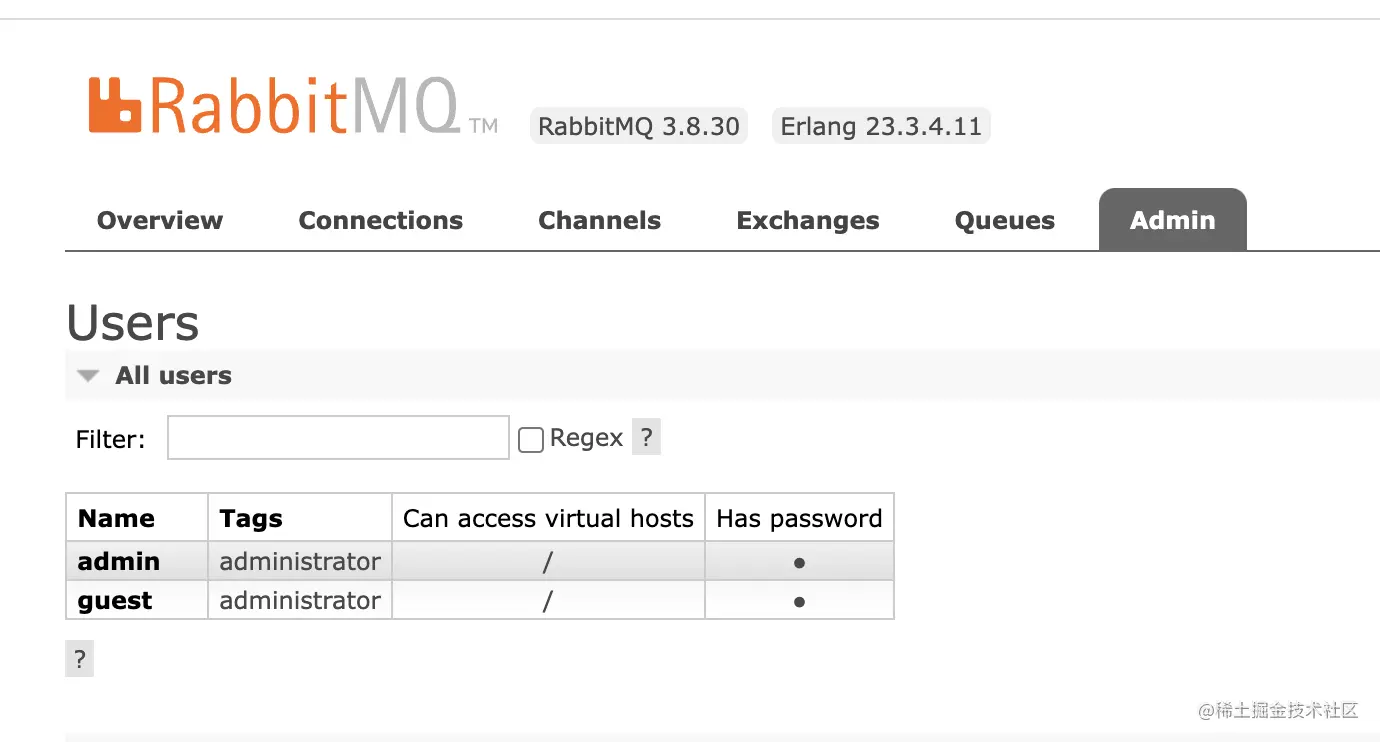Open the admin user details
1380x742 pixels.
click(119, 561)
